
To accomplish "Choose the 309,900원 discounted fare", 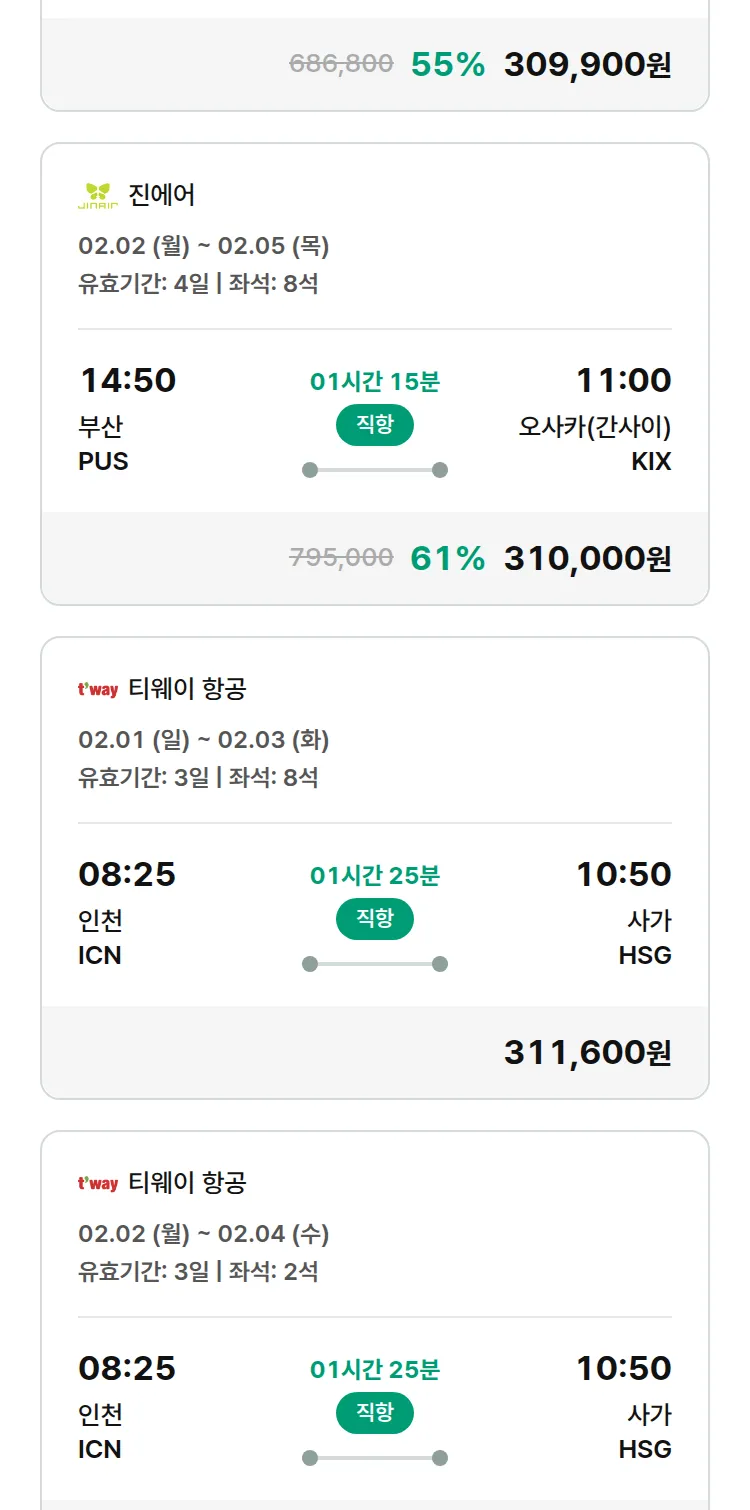I will click(587, 65).
